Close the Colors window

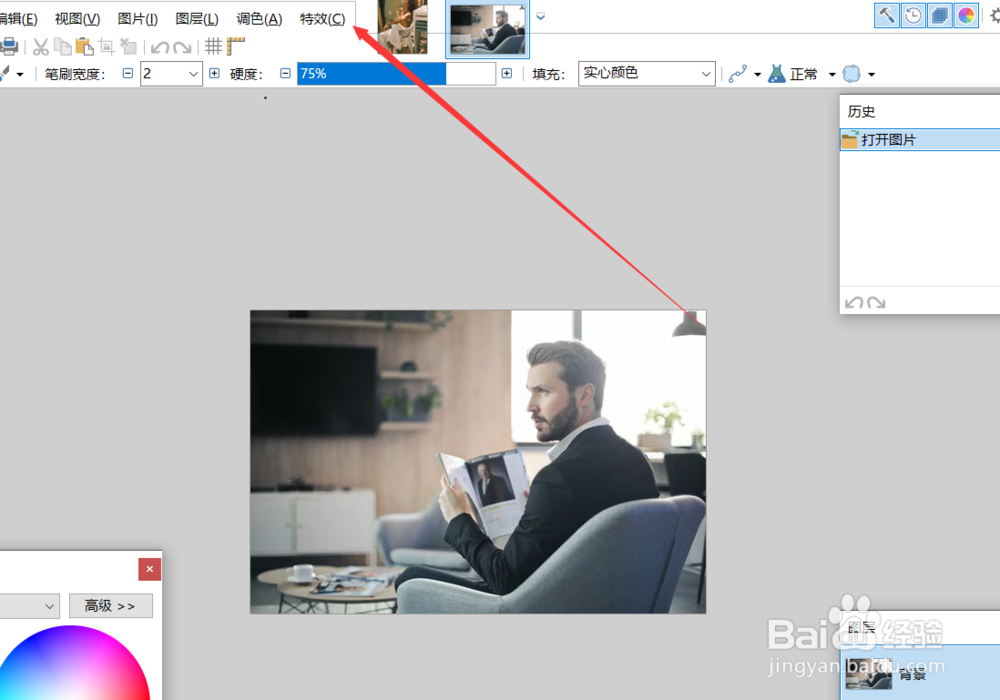(149, 569)
